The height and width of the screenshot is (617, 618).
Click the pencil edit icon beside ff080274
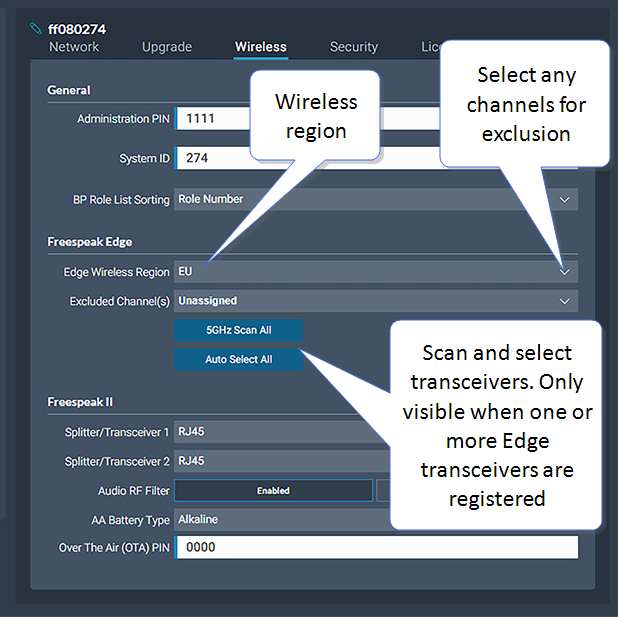pyautogui.click(x=35, y=28)
